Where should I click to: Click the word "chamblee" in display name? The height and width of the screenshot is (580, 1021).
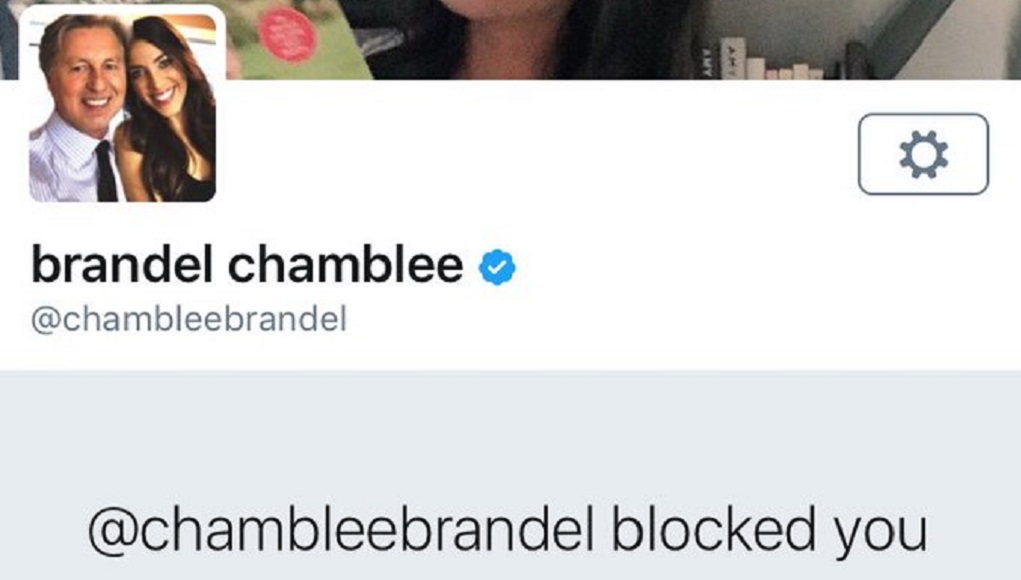[x=345, y=265]
